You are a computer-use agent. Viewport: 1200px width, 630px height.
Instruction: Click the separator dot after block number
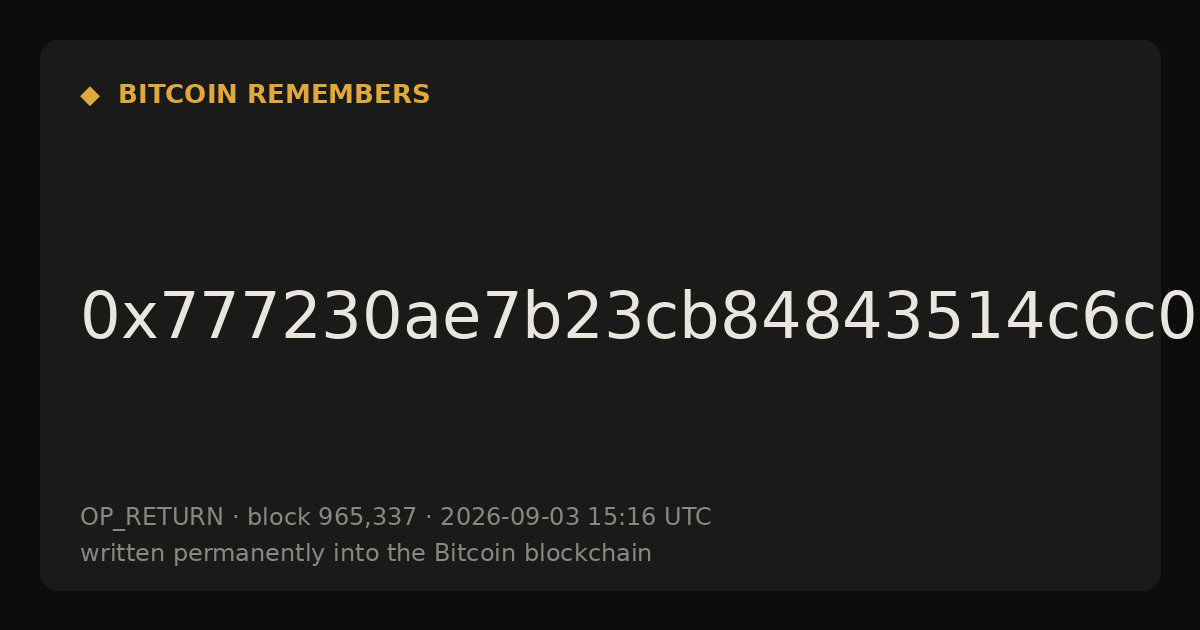[429, 517]
